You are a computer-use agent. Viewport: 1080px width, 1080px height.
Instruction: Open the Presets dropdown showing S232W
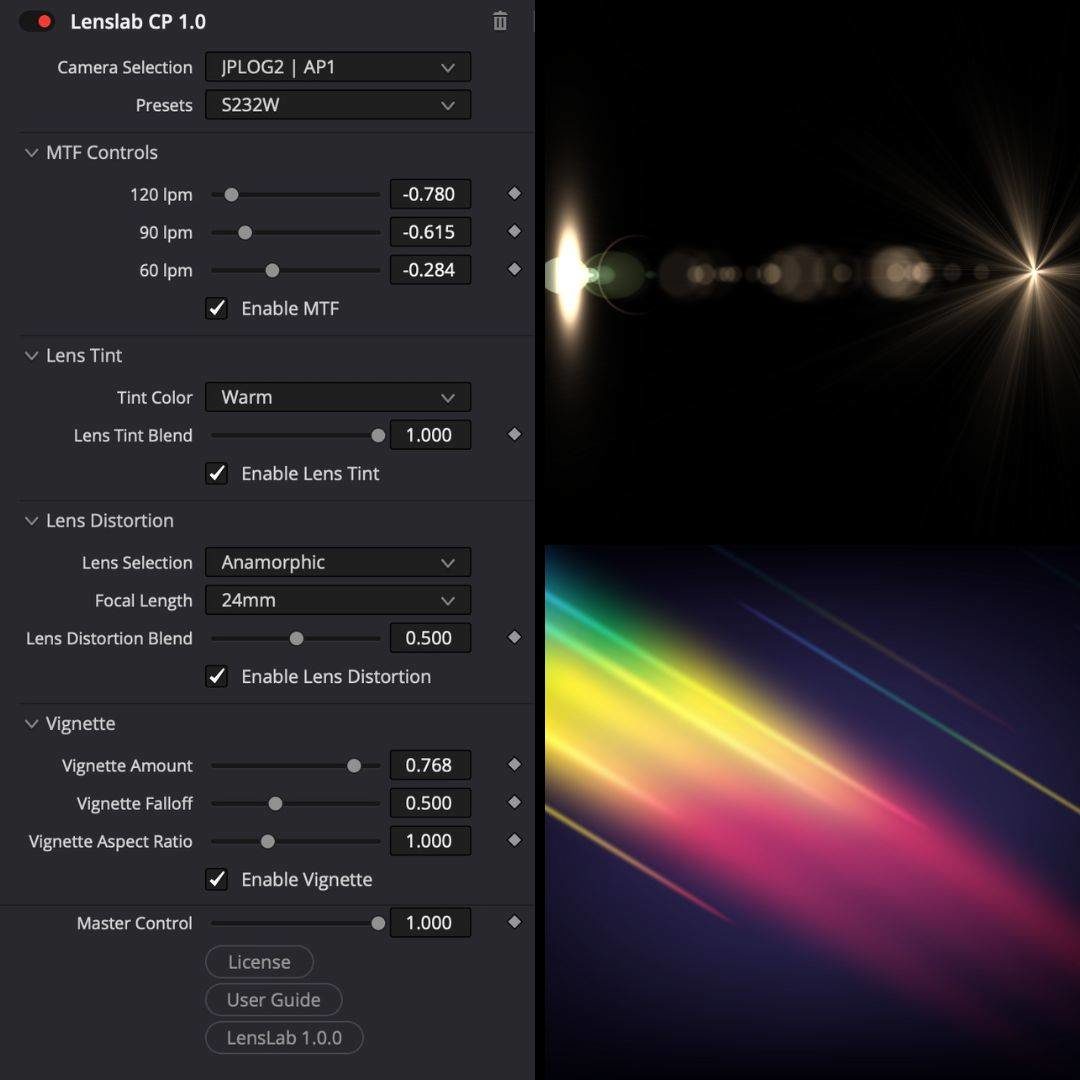(x=338, y=105)
